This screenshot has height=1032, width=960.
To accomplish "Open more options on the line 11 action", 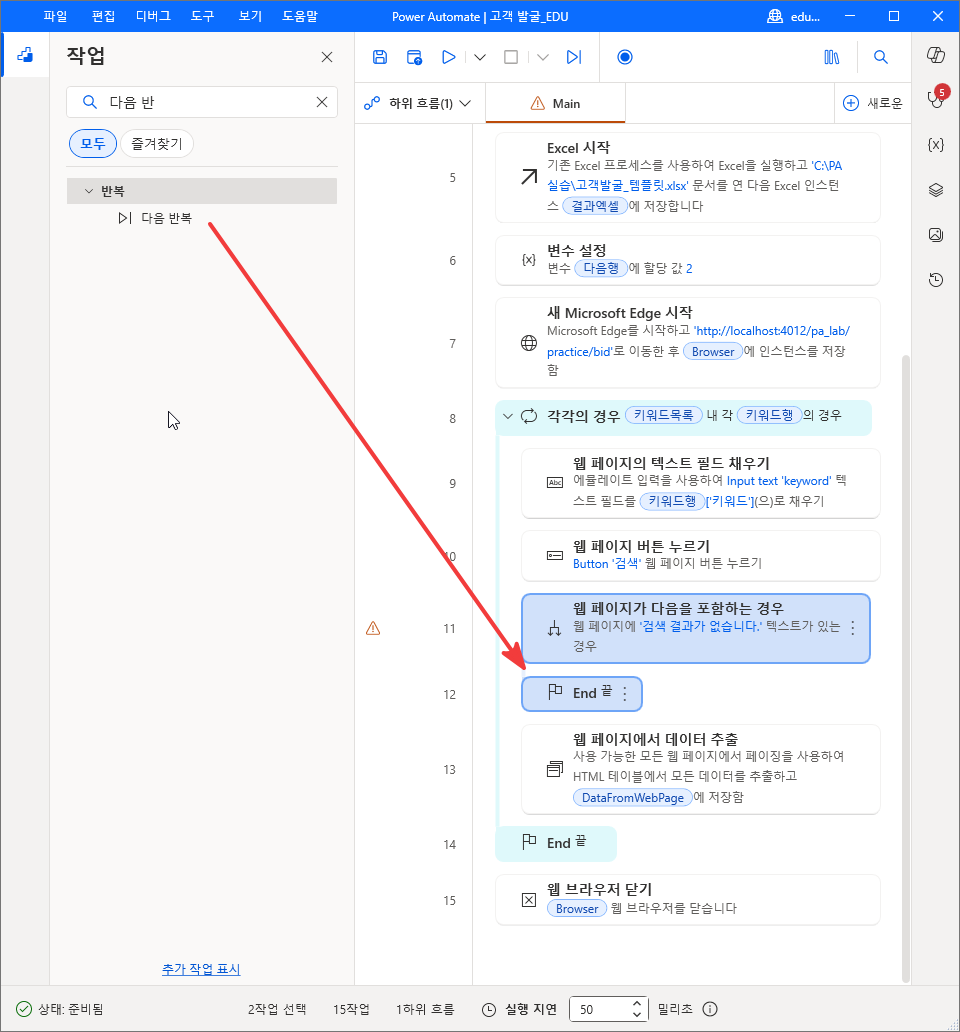I will (853, 629).
